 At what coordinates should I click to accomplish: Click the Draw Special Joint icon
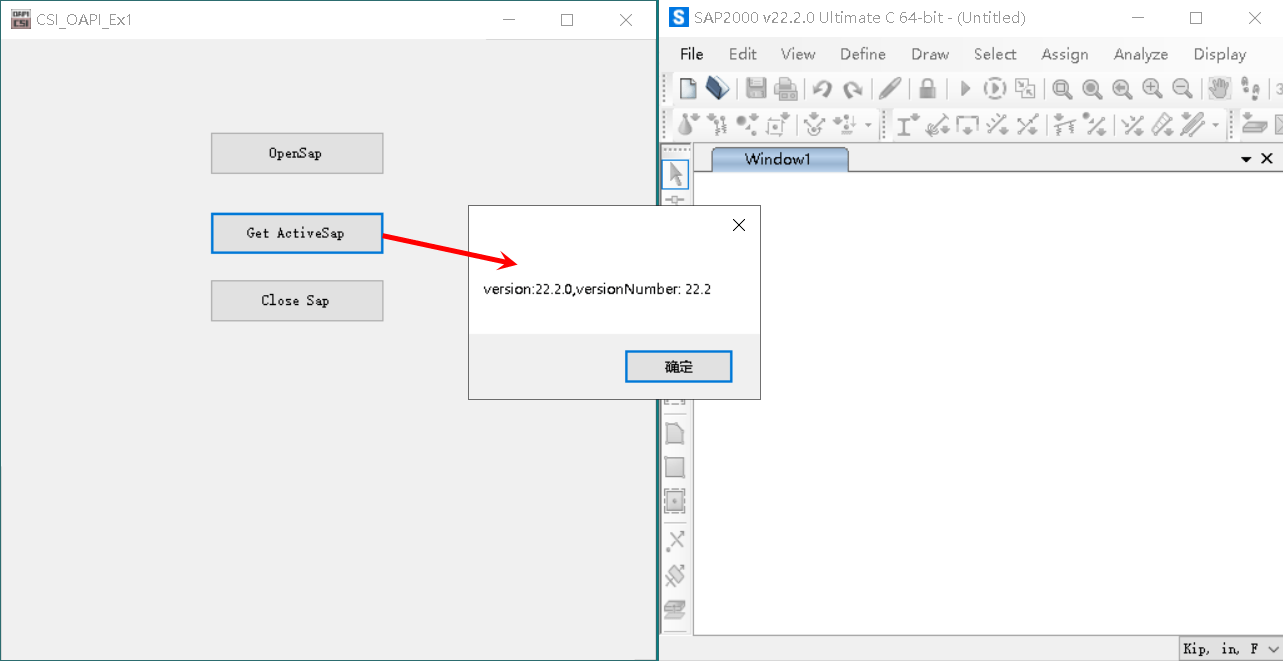pos(675,541)
